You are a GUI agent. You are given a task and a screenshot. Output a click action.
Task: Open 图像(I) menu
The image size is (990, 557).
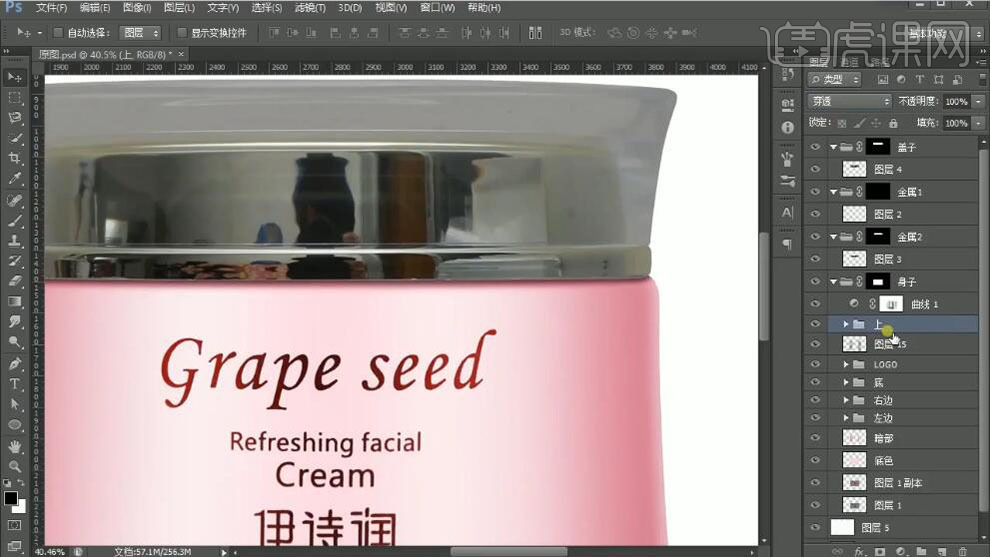click(x=137, y=8)
